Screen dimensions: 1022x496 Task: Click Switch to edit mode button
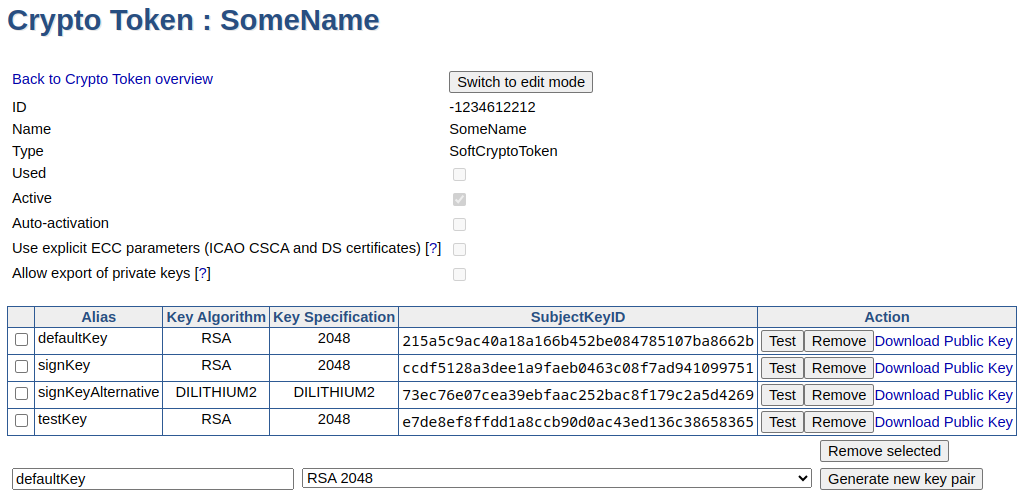tap(520, 82)
